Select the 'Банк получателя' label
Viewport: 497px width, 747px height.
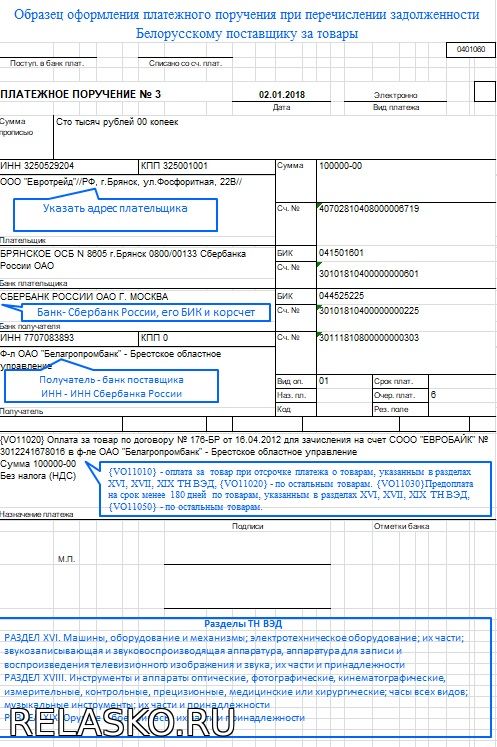tap(30, 326)
